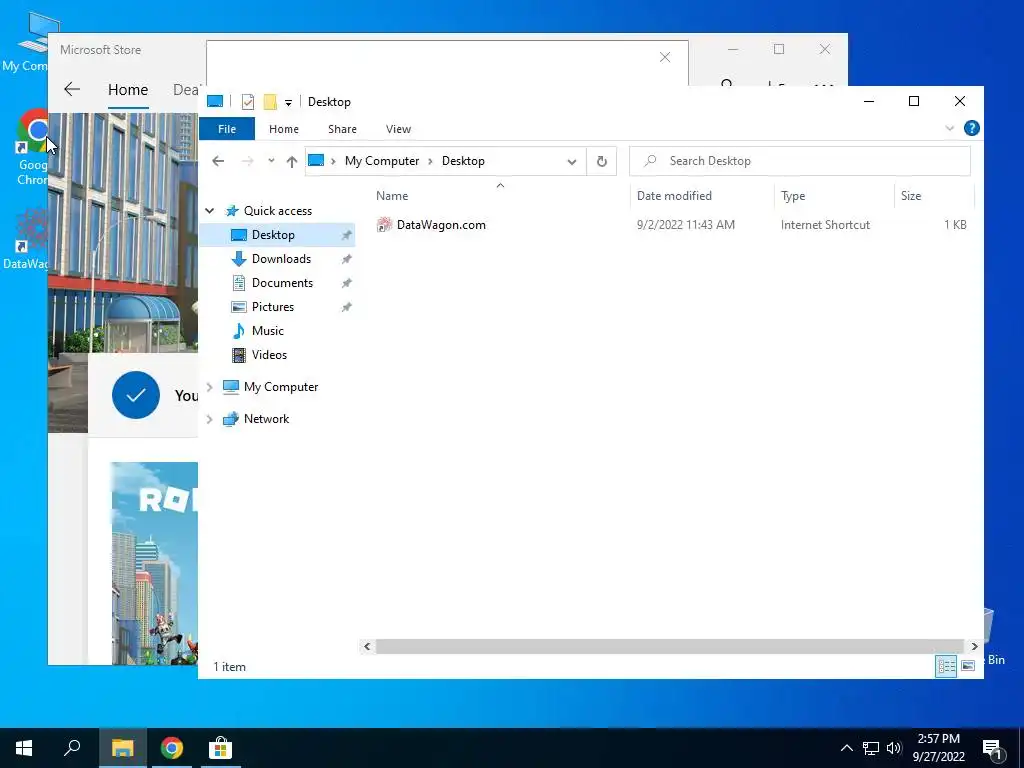The image size is (1024, 768).
Task: Open the Windows Start menu
Action: tap(24, 748)
